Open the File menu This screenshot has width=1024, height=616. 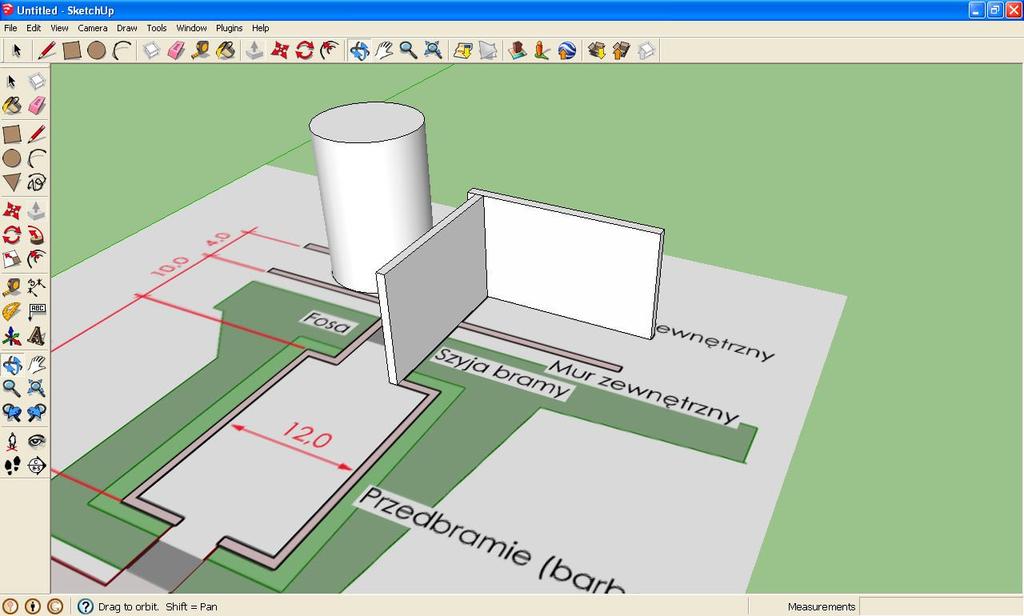(10, 28)
